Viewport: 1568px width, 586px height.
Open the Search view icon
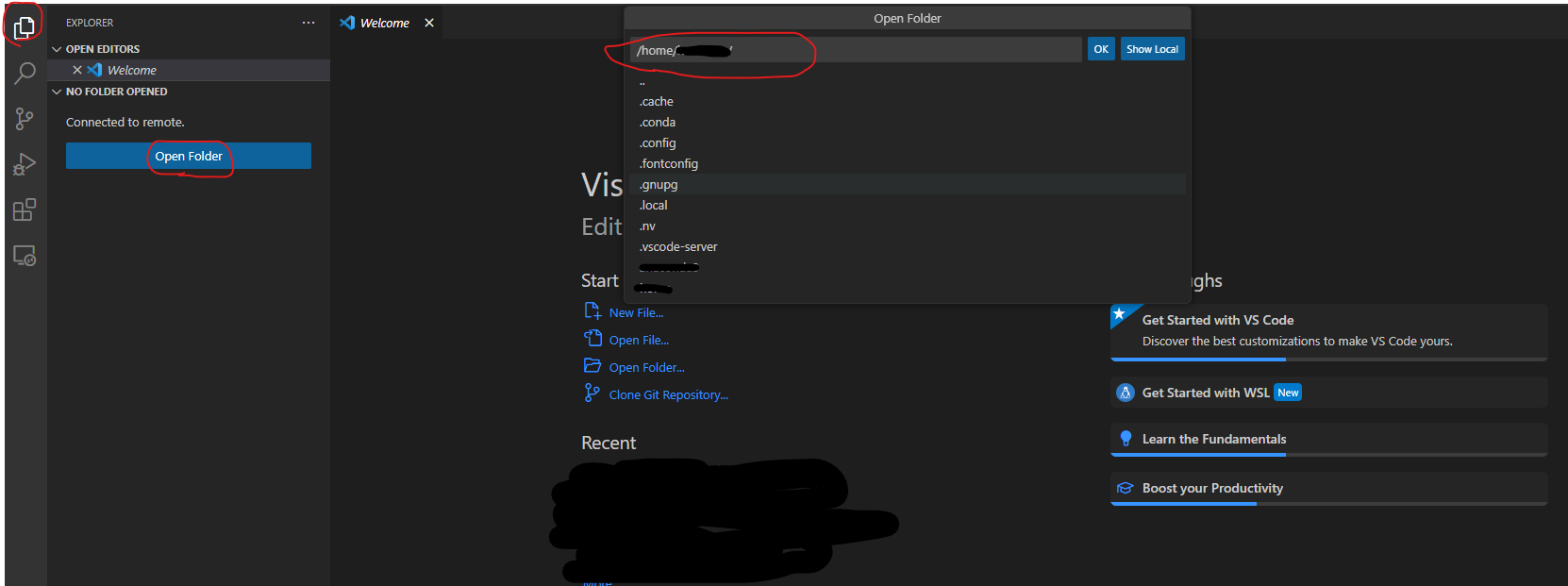pos(25,73)
